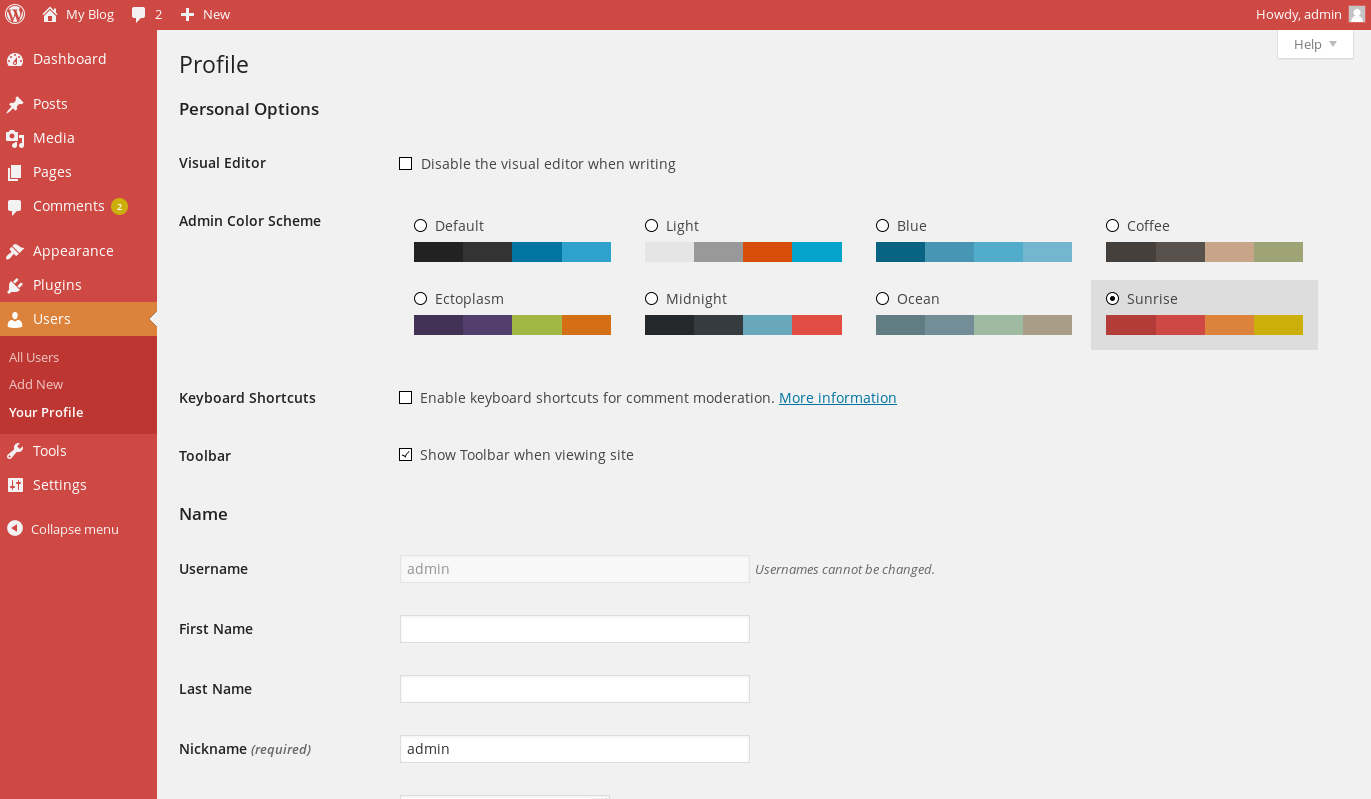The height and width of the screenshot is (799, 1371).
Task: Click the Collapse menu label
Action: [x=75, y=529]
